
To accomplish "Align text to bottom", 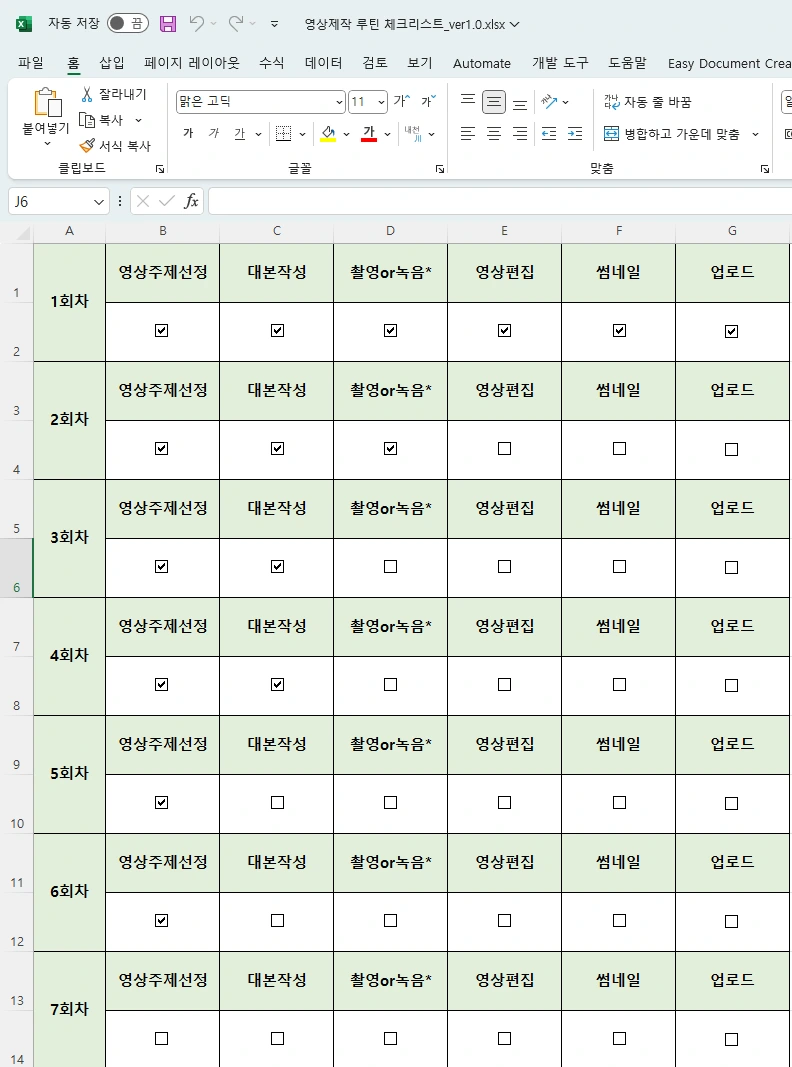I will click(x=520, y=104).
